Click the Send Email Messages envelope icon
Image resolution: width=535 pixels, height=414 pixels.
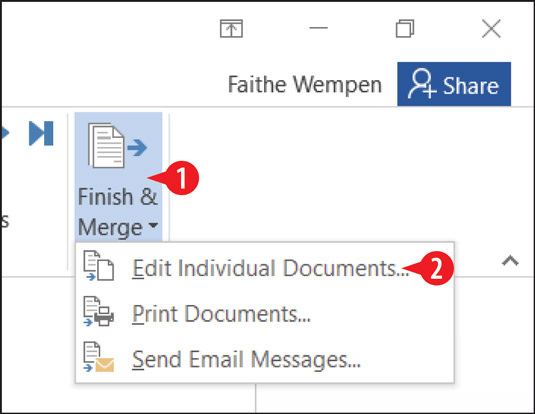[x=99, y=357]
